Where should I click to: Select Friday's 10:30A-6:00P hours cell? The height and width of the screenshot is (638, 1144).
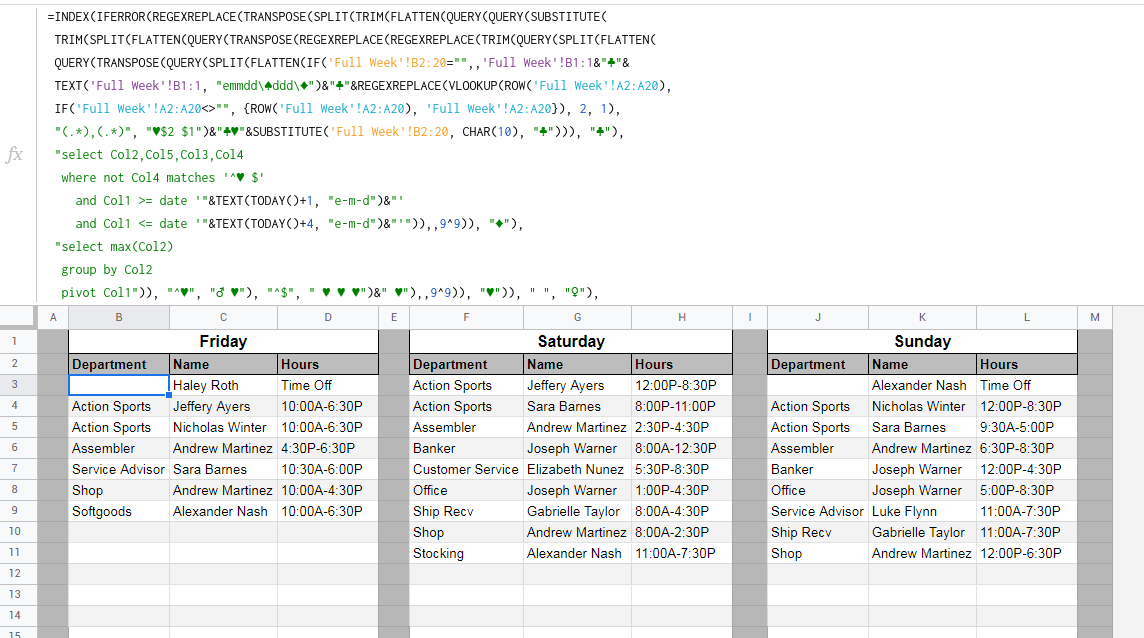coord(328,469)
